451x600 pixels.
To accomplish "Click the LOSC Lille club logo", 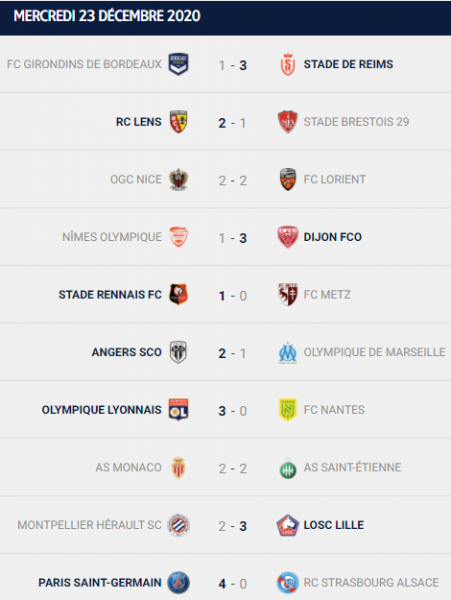I will coord(288,525).
